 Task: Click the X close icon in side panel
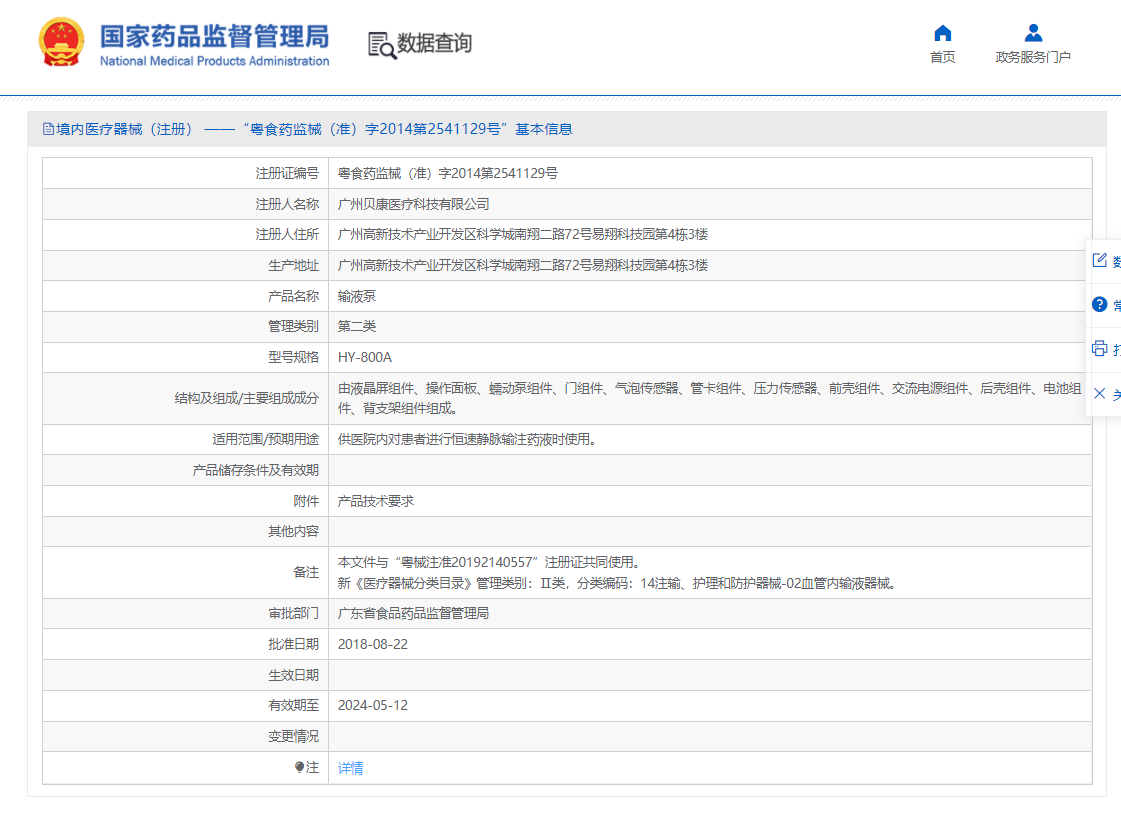coord(1100,393)
